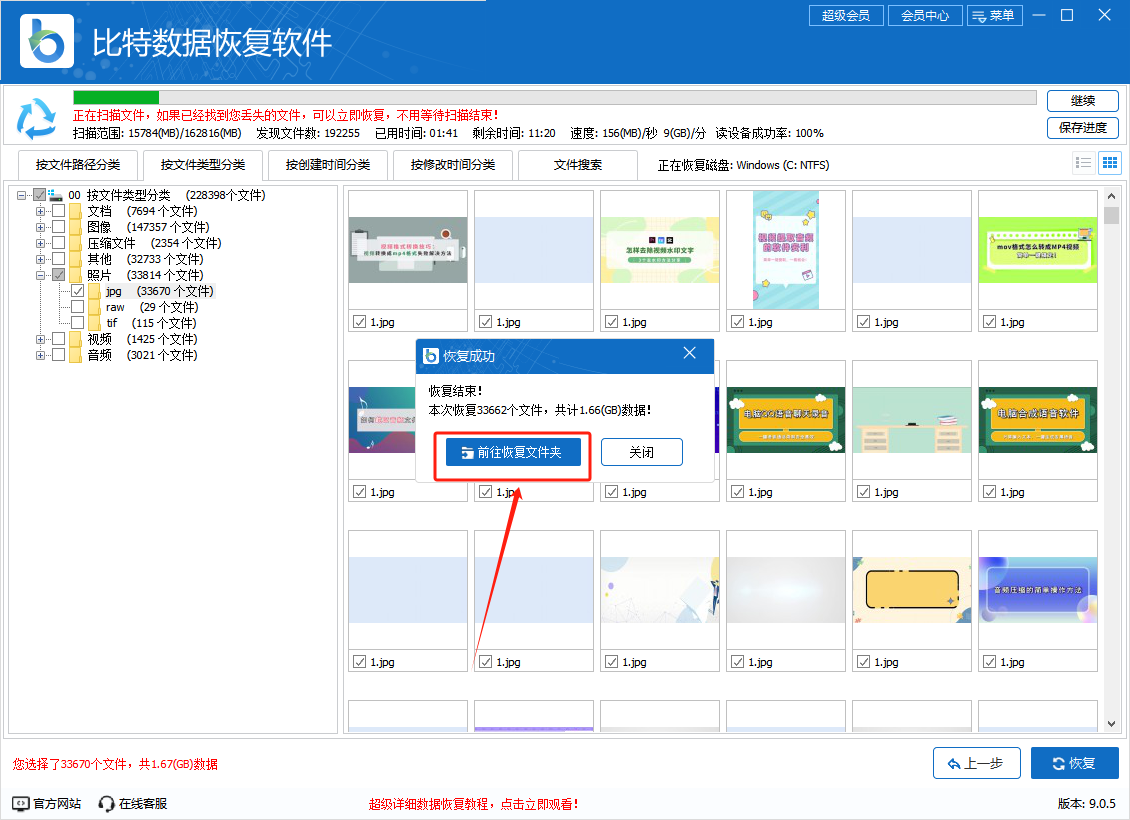Screen dimensions: 1130x820
Task: Click the vertical scrollbar down arrow
Action: click(x=1111, y=723)
